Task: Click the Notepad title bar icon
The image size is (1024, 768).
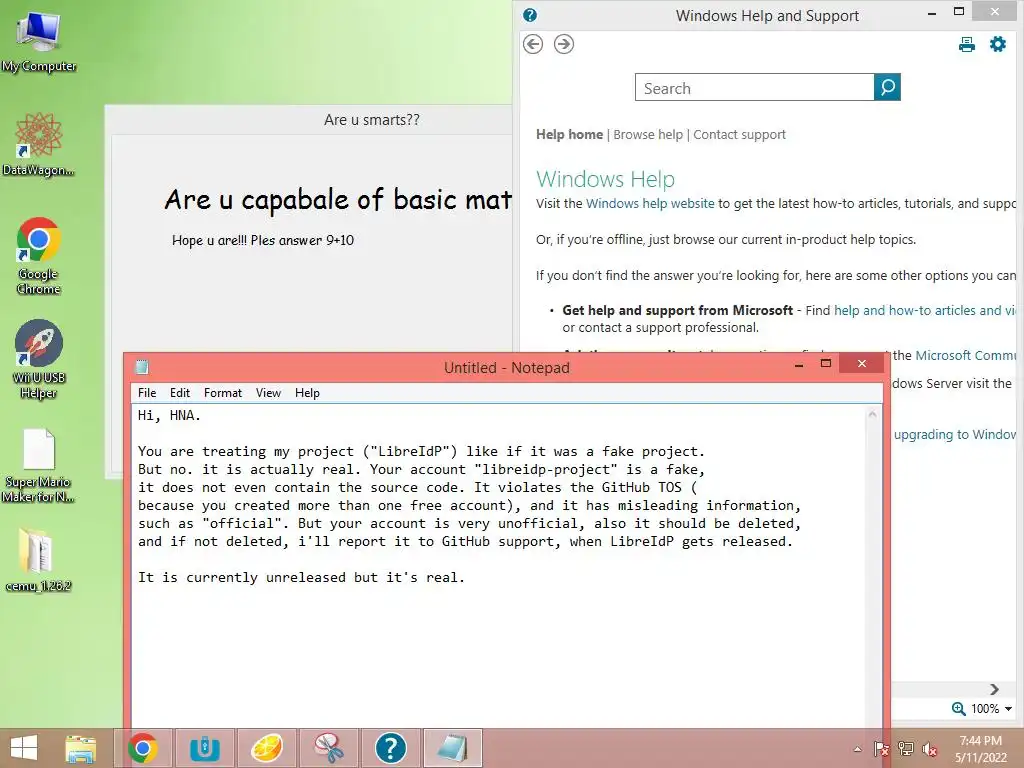Action: [x=142, y=367]
